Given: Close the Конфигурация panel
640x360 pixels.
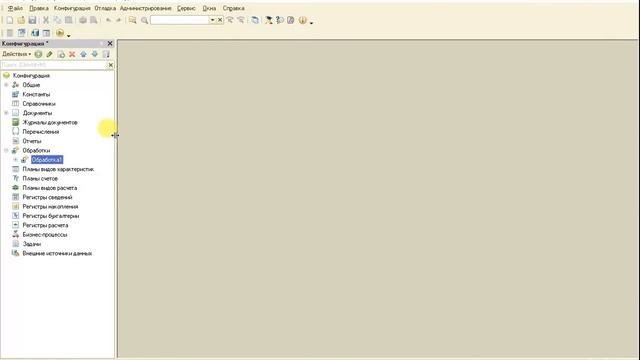Looking at the screenshot, I should 110,43.
